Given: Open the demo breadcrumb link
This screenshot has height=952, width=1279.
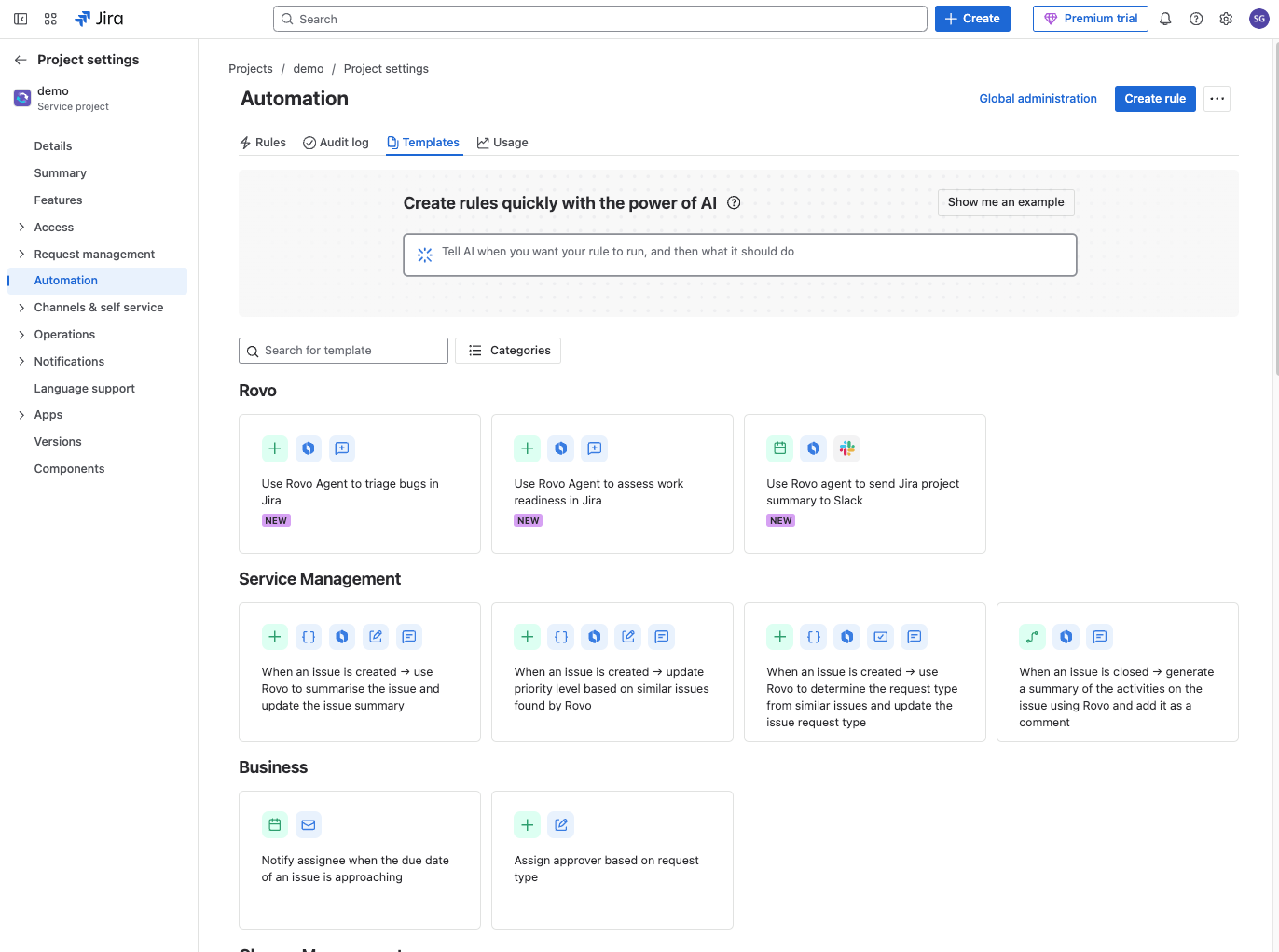Looking at the screenshot, I should point(309,69).
